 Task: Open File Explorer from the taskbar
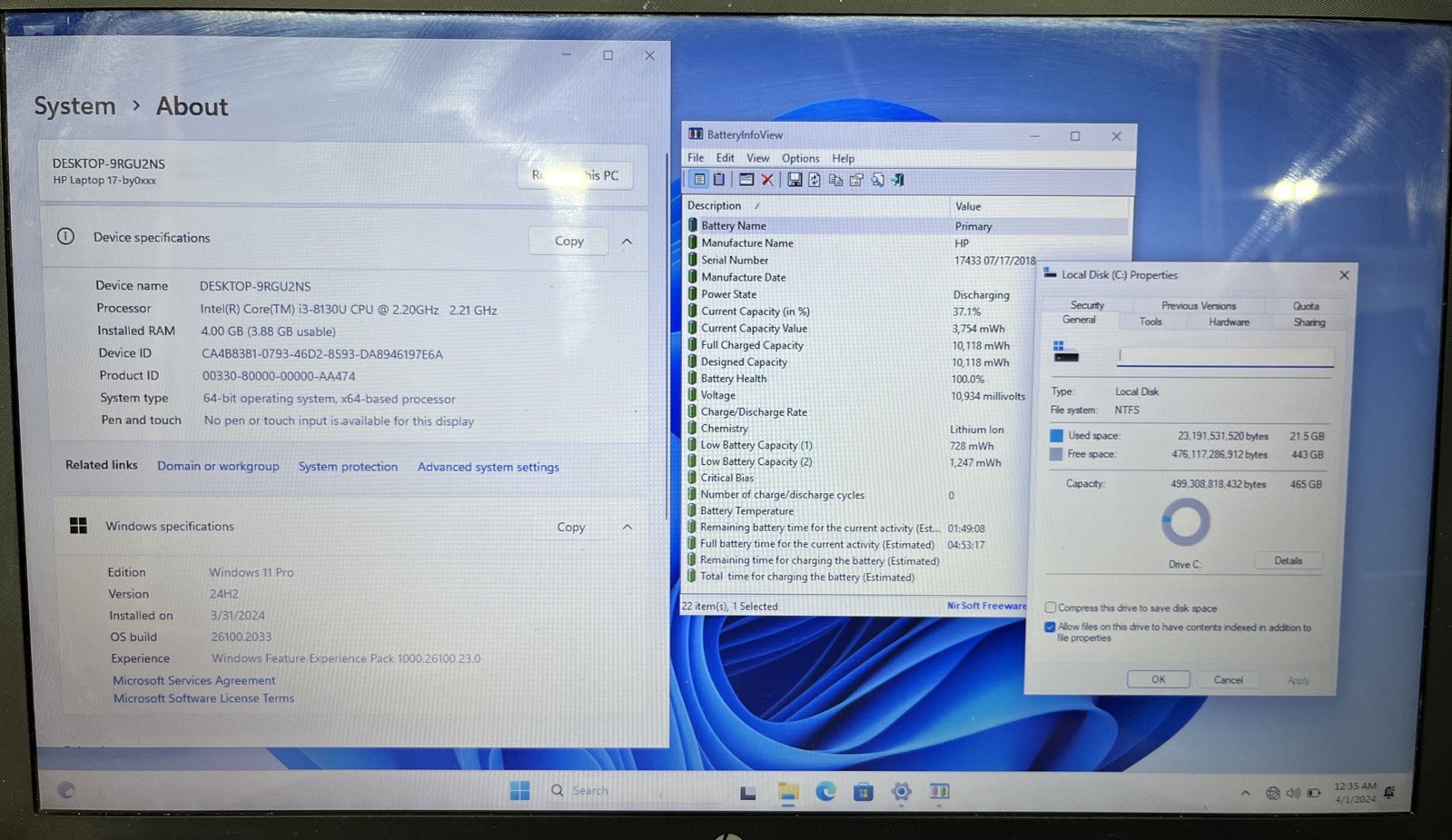[x=787, y=792]
